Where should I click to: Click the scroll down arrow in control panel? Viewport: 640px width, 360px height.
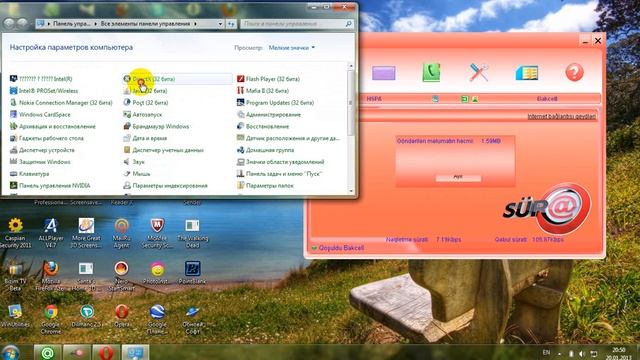350,191
